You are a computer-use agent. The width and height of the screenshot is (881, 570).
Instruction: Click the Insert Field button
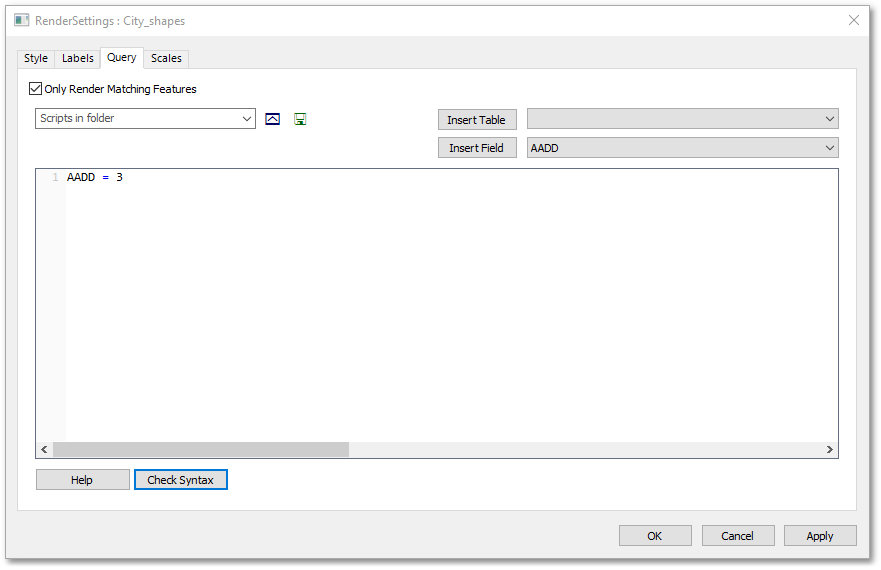(477, 148)
